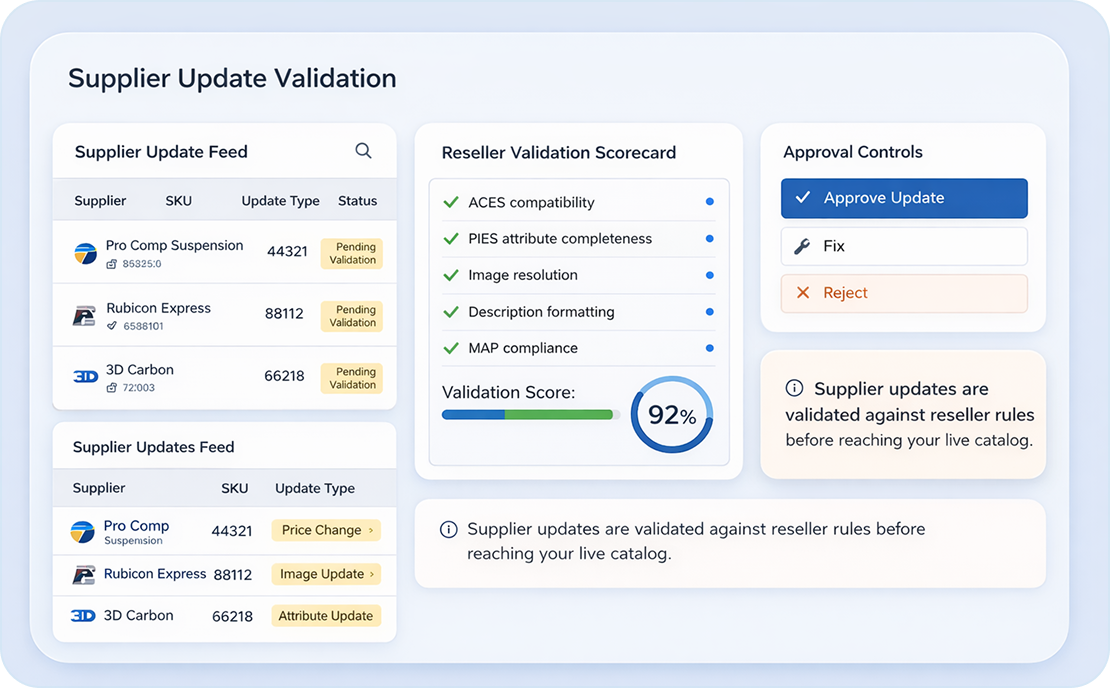The width and height of the screenshot is (1110, 688).
Task: Click the Rubicon Express logo in top feed
Action: (85, 316)
